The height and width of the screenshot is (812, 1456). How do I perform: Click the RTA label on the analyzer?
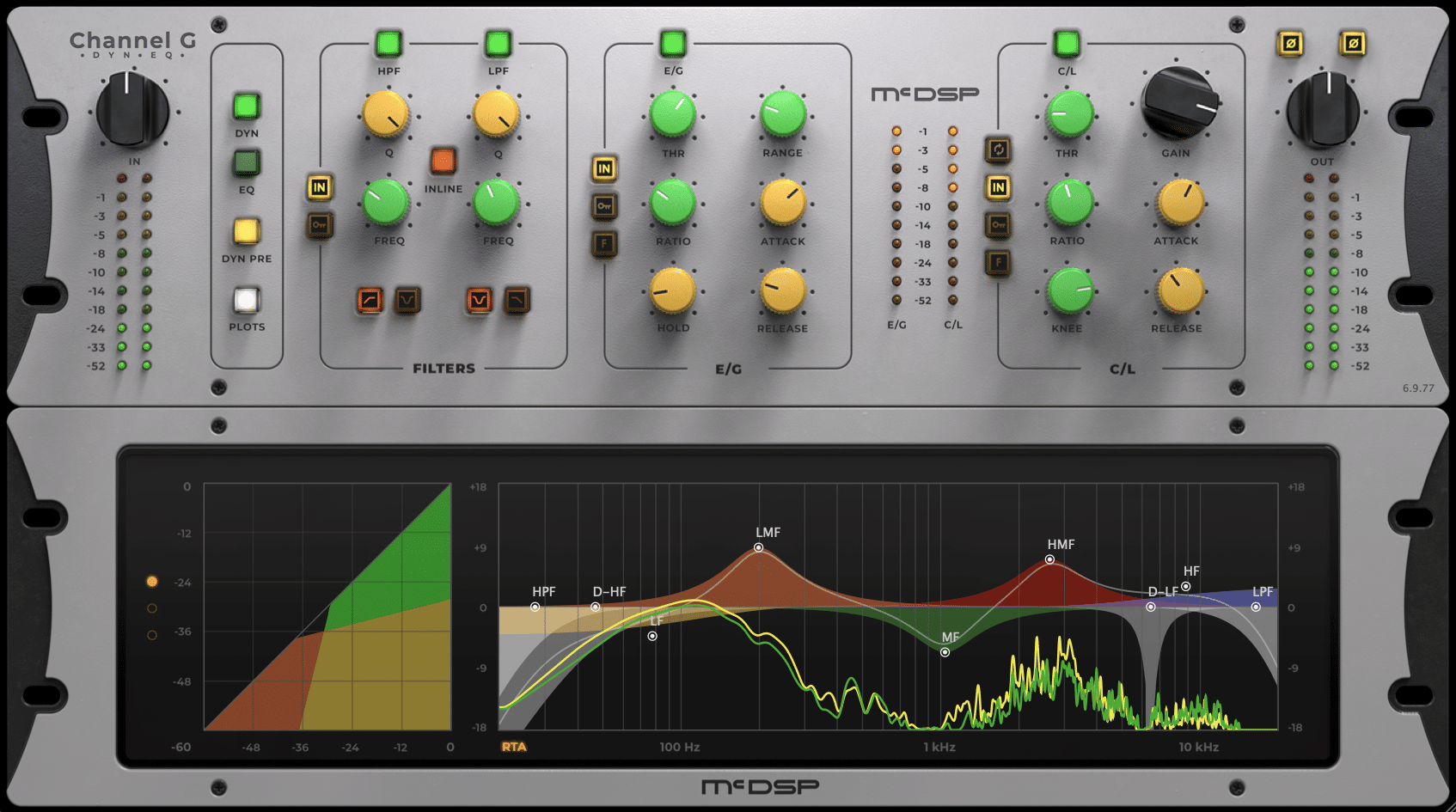point(514,747)
